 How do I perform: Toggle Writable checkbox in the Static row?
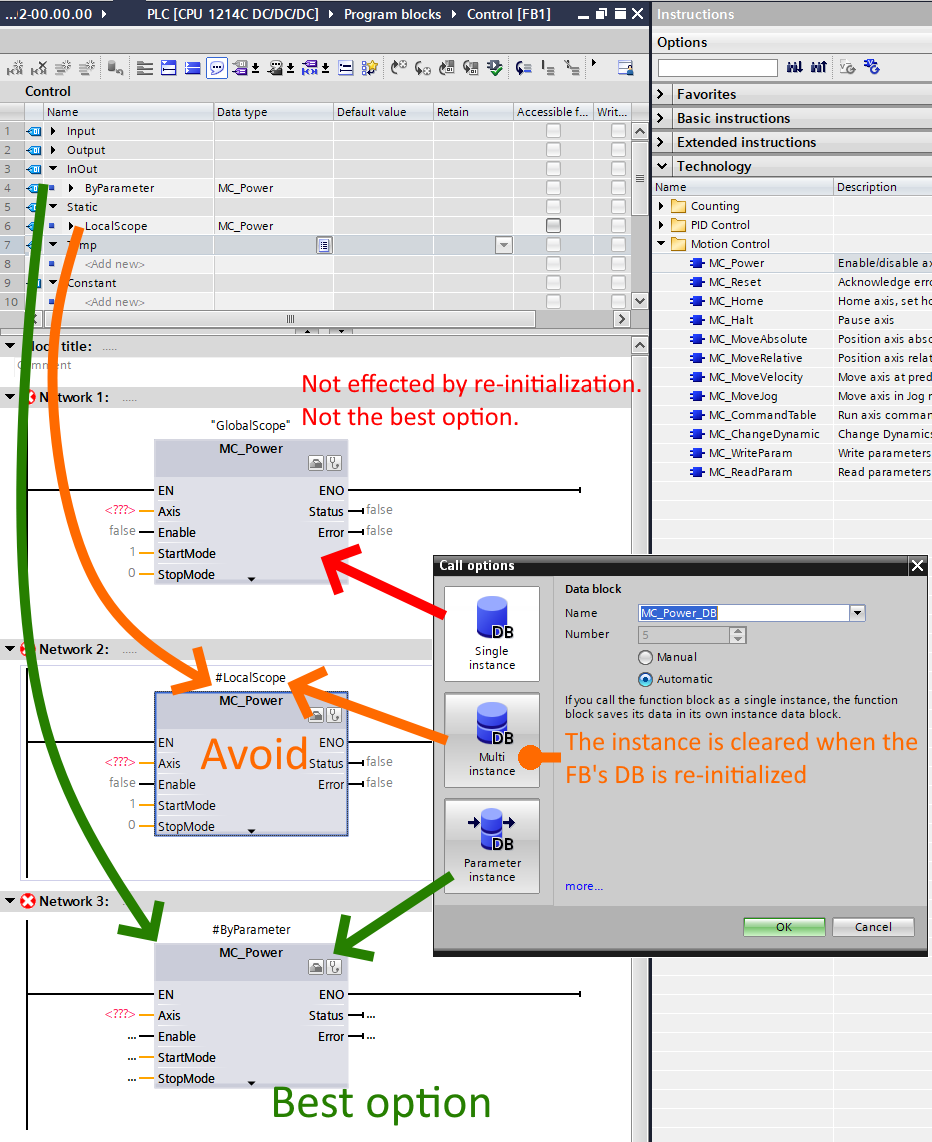(x=618, y=206)
